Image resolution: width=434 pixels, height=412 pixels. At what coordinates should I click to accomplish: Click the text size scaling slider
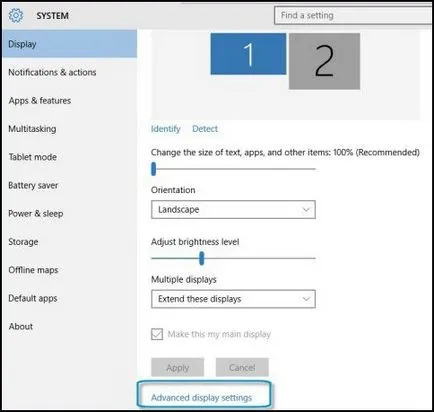point(233,169)
